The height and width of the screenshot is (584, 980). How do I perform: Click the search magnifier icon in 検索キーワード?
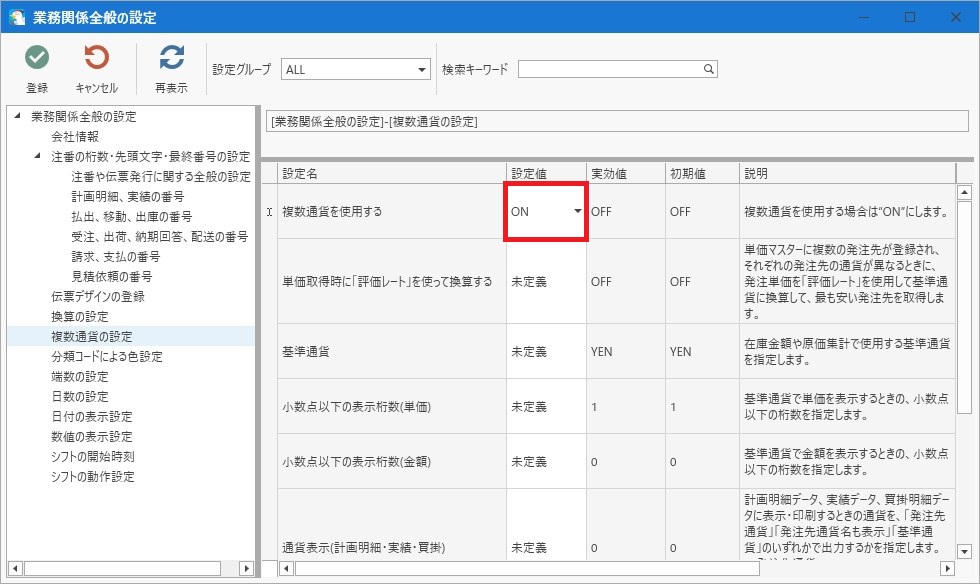708,69
